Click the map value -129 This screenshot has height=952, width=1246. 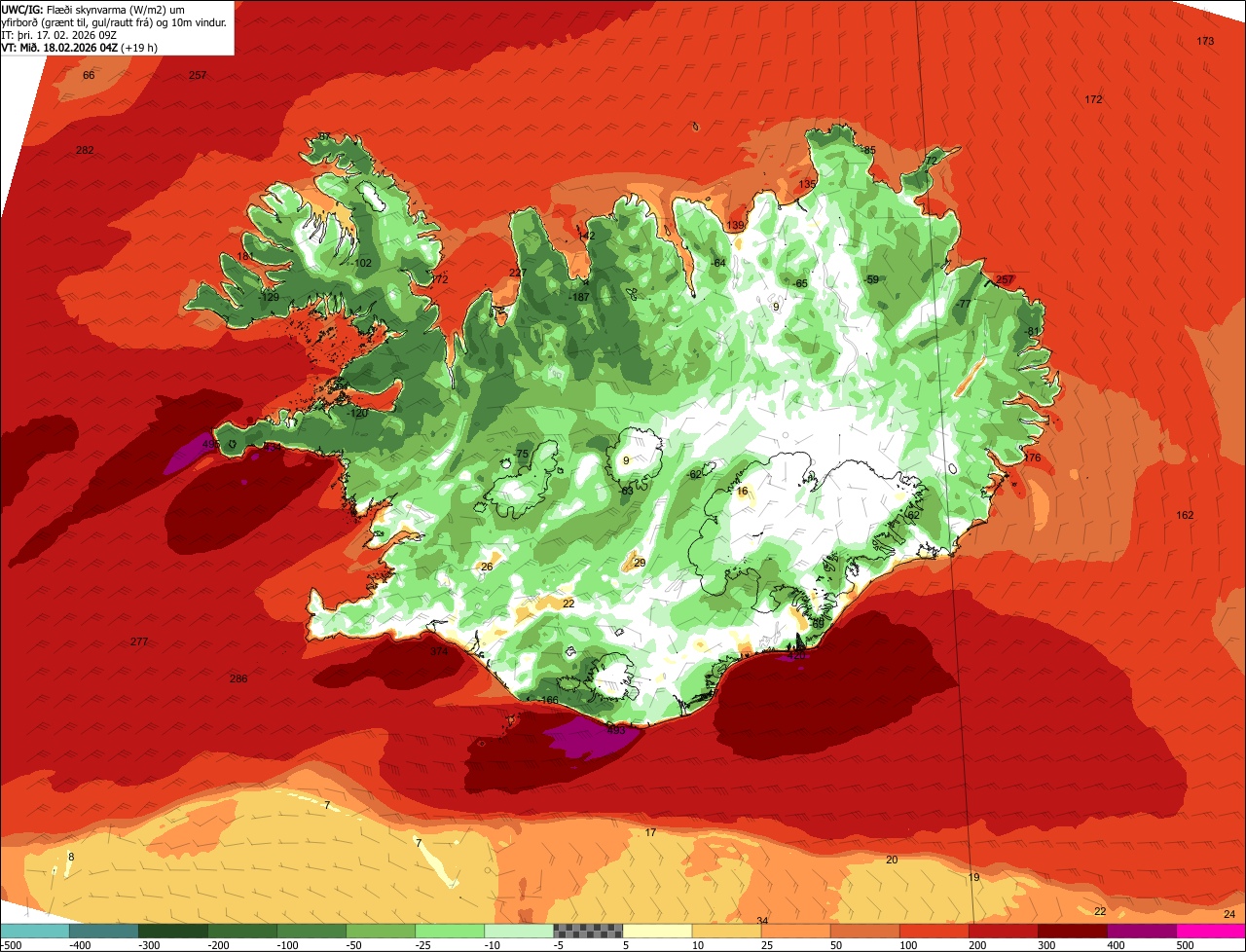coord(268,297)
